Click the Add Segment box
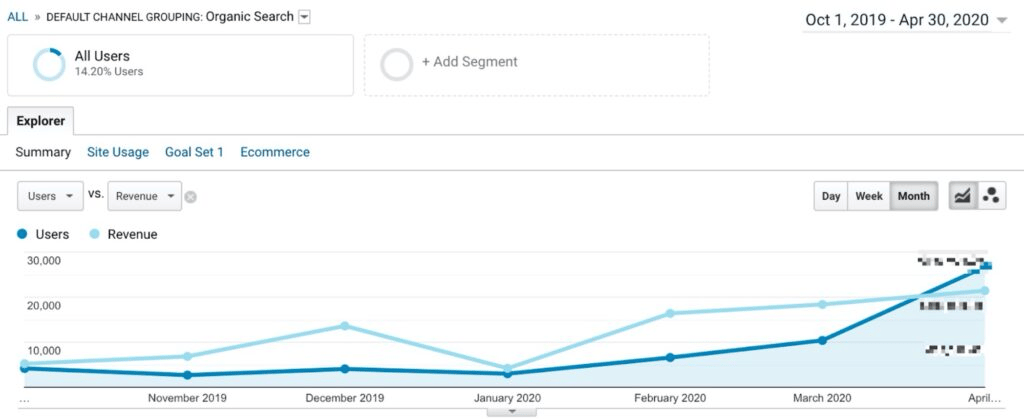The height and width of the screenshot is (419, 1024). (537, 65)
